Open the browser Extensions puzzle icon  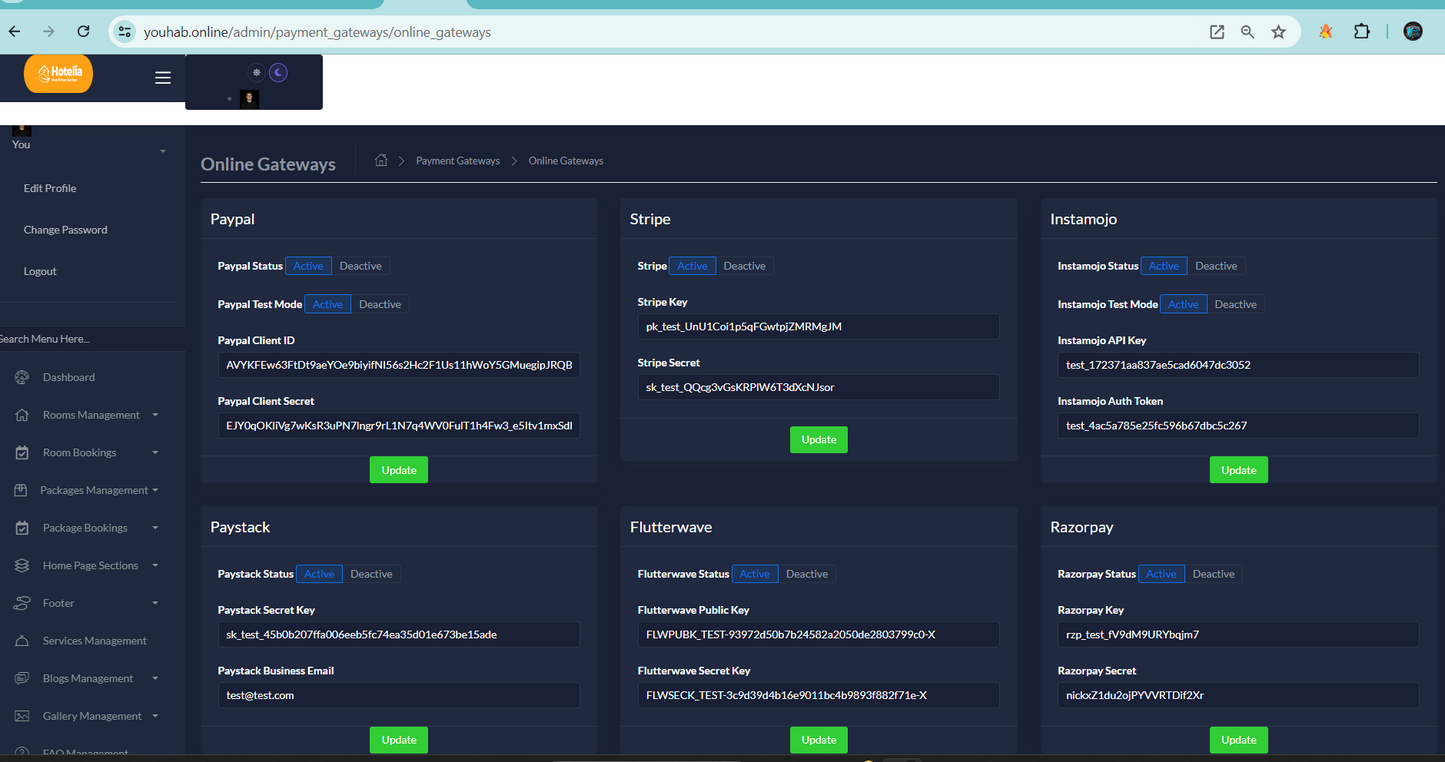tap(1362, 32)
